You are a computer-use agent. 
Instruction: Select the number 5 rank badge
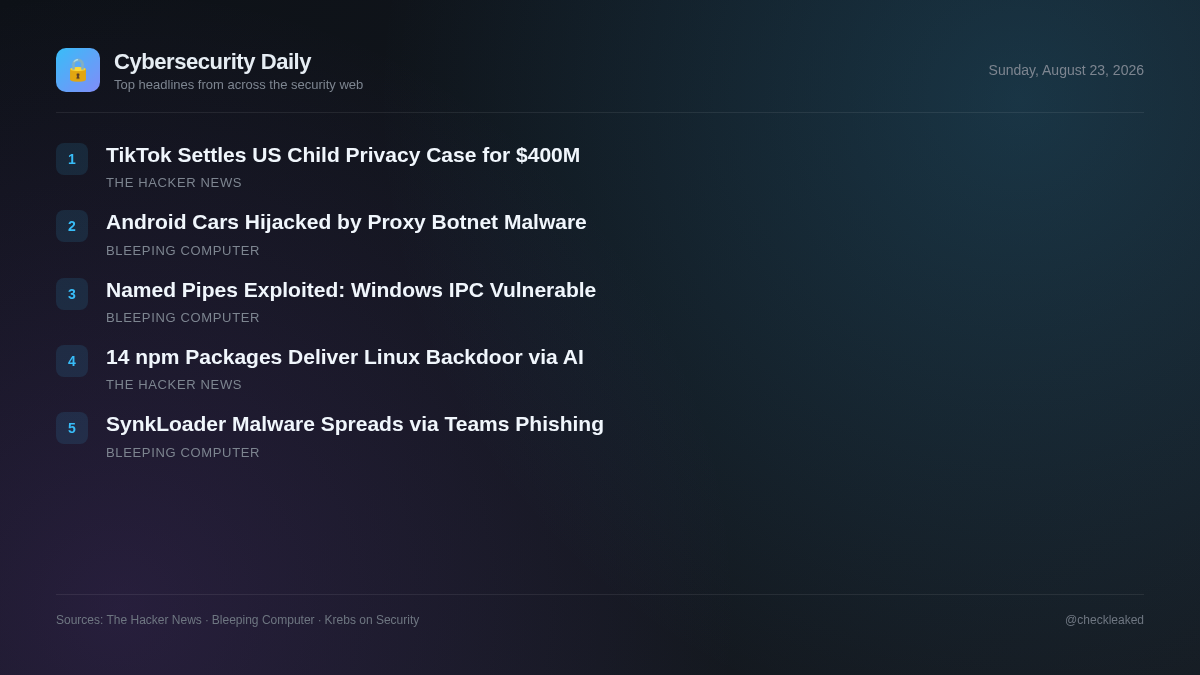point(72,428)
